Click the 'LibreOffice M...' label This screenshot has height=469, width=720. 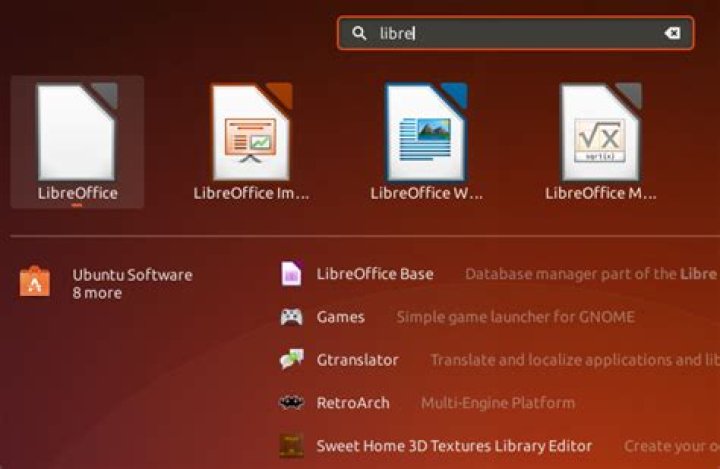click(601, 193)
